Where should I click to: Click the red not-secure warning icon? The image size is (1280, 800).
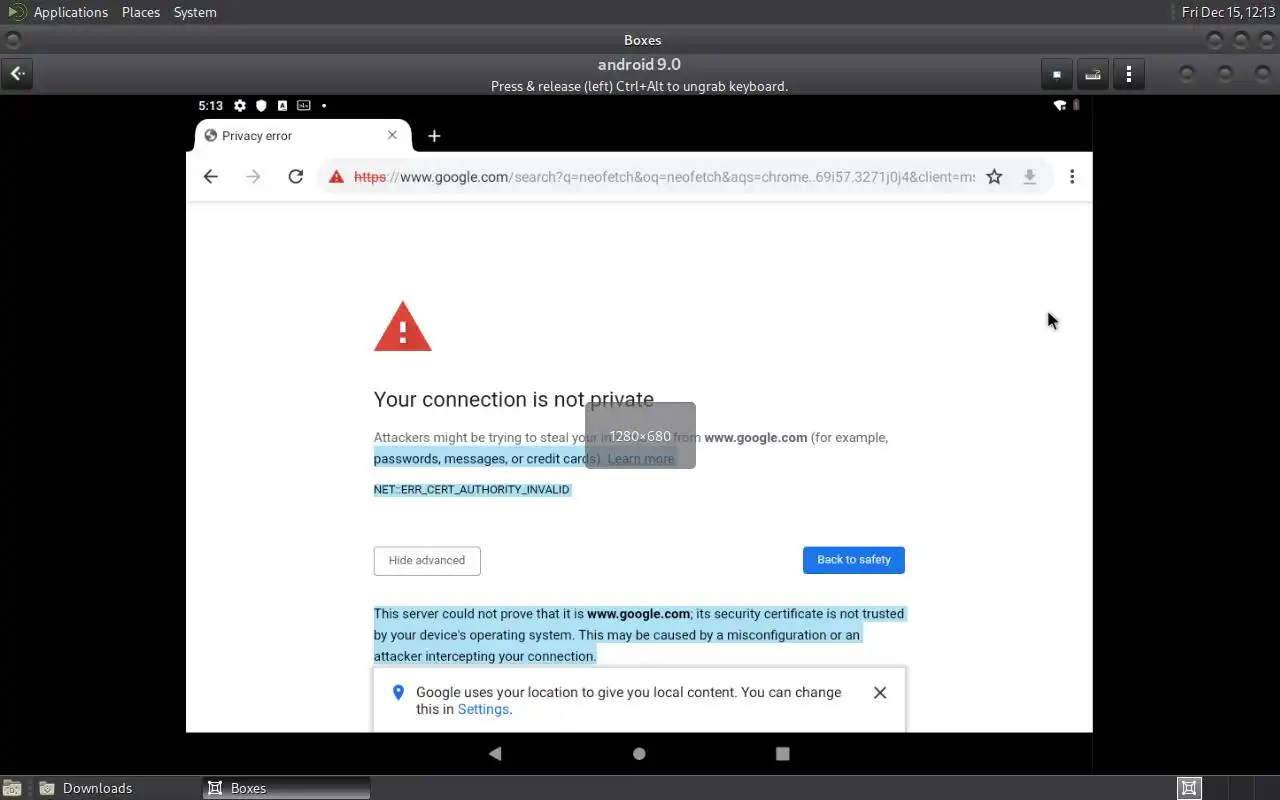pos(336,177)
